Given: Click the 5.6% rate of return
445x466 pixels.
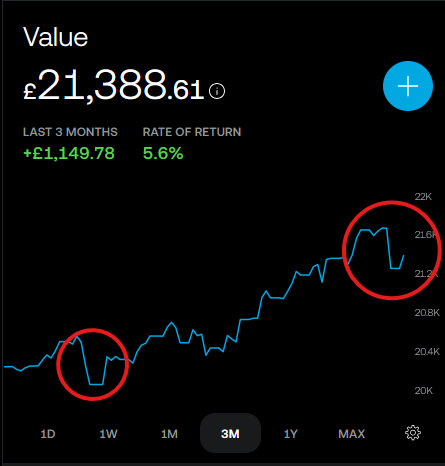Looking at the screenshot, I should pyautogui.click(x=163, y=154).
